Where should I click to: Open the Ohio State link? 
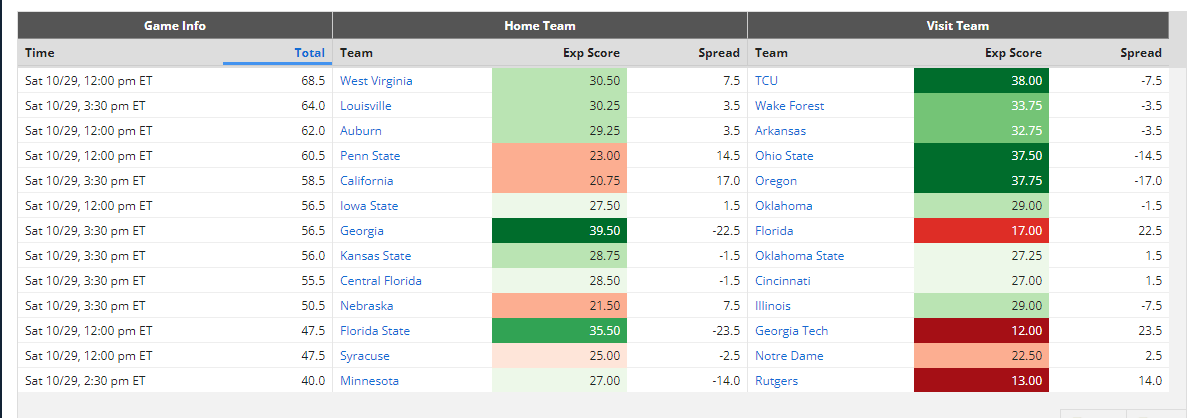tap(784, 156)
